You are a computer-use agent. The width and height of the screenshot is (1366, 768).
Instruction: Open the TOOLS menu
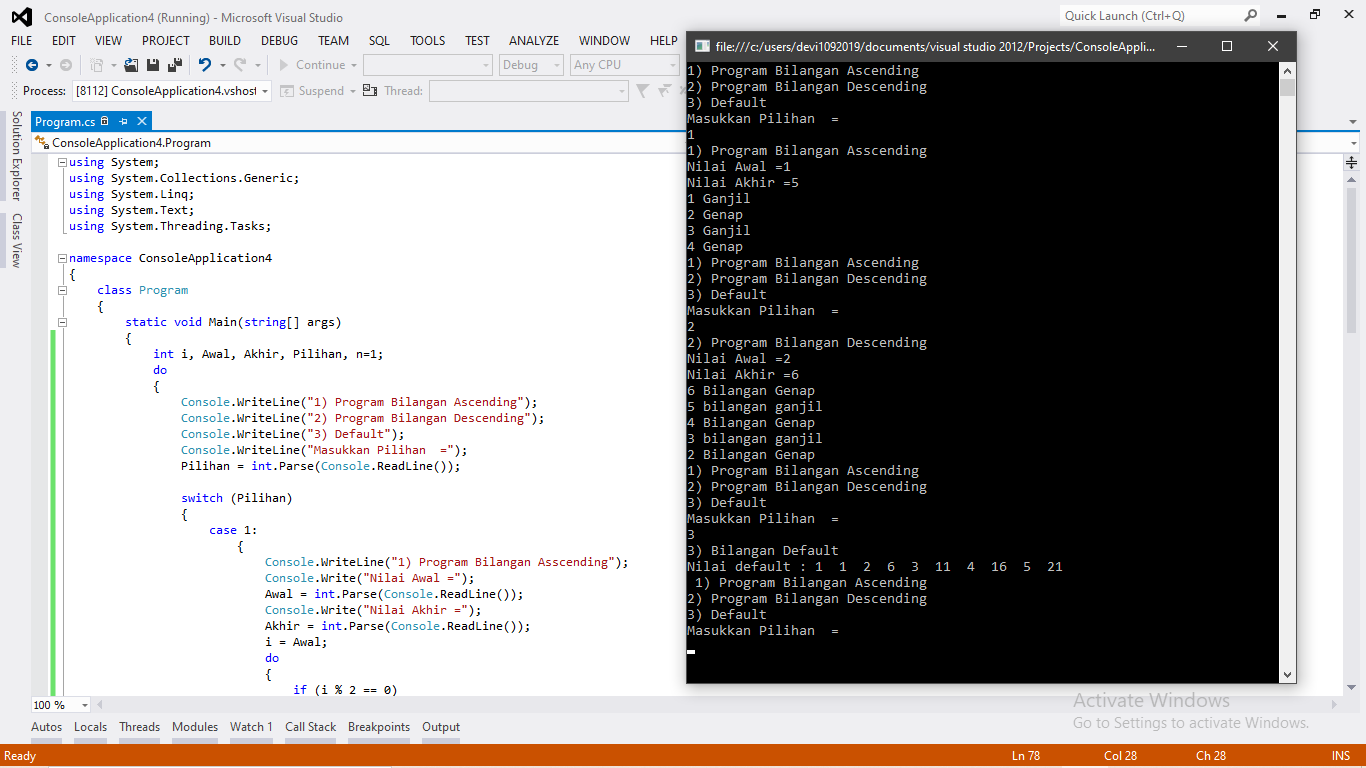pos(428,41)
